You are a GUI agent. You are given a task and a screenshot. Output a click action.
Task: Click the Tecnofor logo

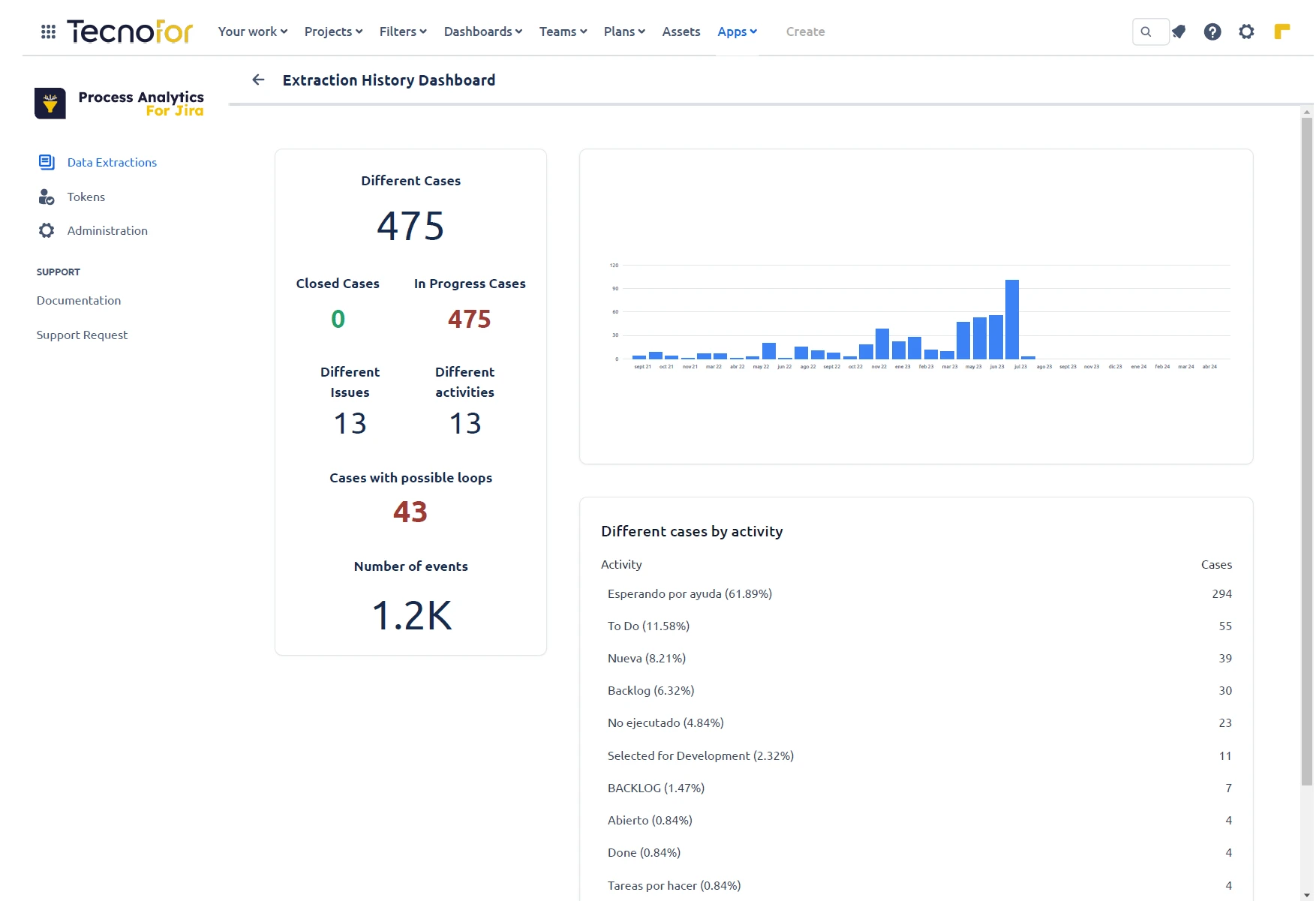point(130,32)
